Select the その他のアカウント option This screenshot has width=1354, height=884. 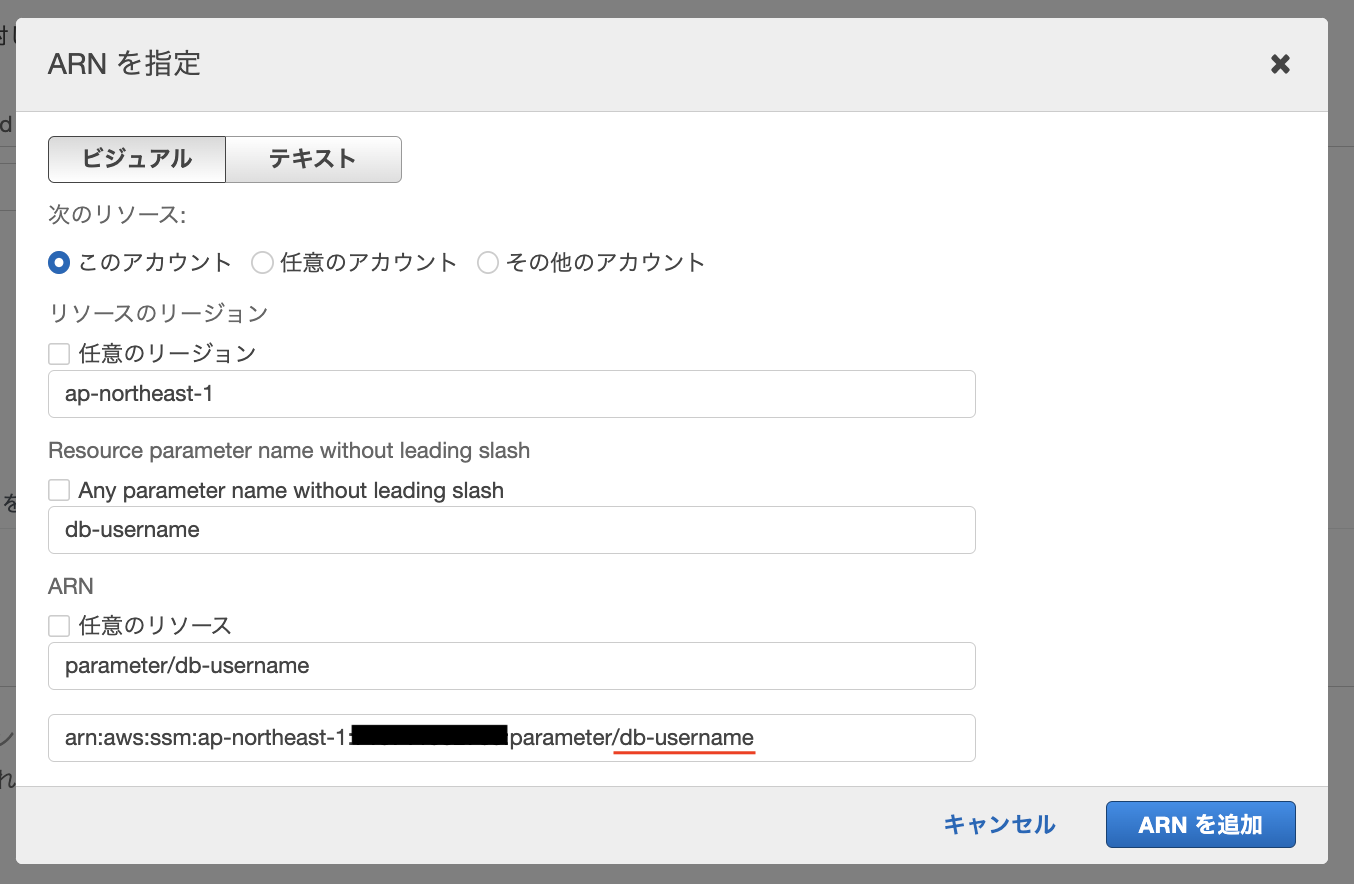pos(488,262)
